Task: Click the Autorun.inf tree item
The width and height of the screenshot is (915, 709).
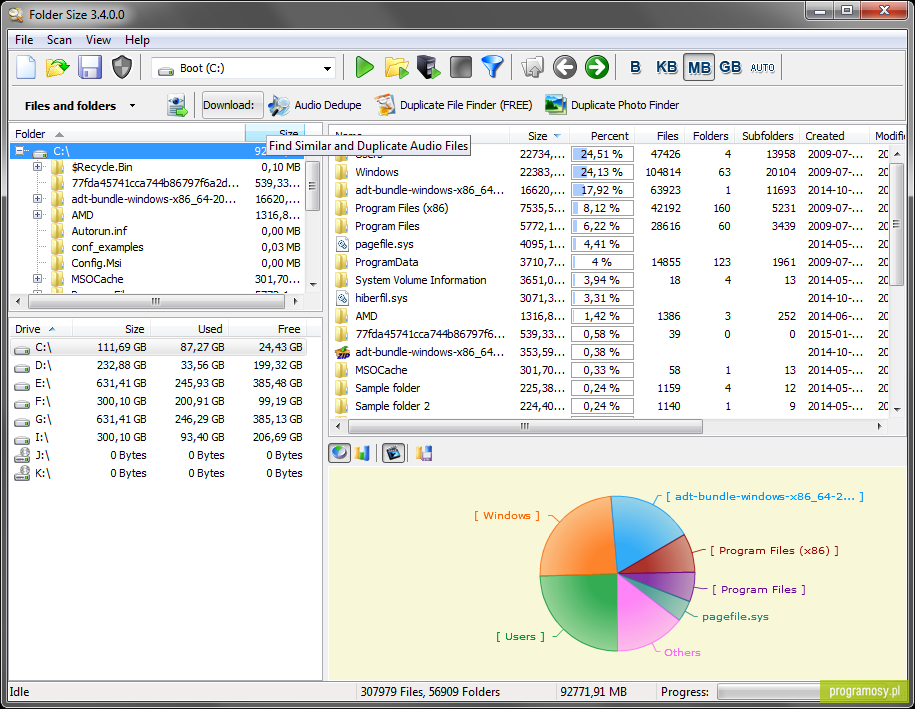Action: (x=99, y=231)
